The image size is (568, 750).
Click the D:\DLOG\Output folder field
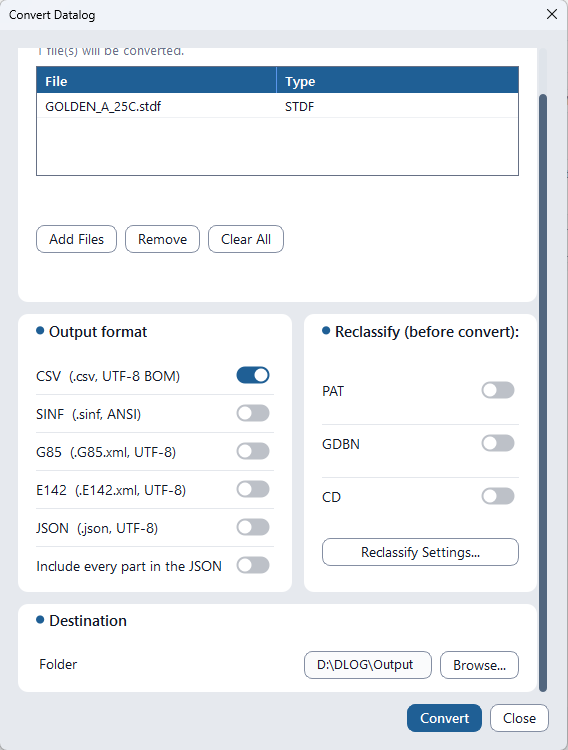368,665
